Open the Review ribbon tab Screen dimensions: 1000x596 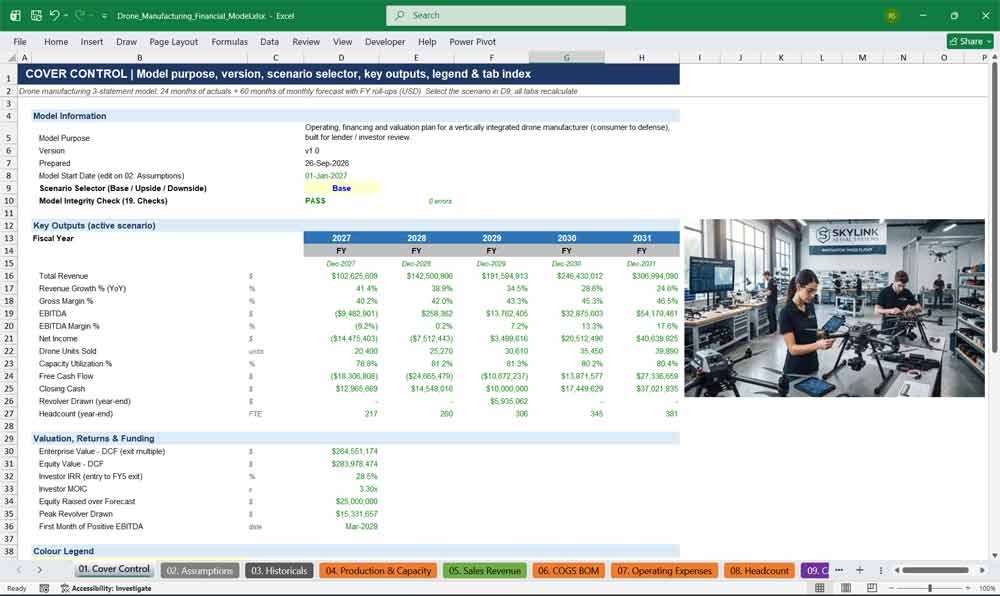click(306, 41)
